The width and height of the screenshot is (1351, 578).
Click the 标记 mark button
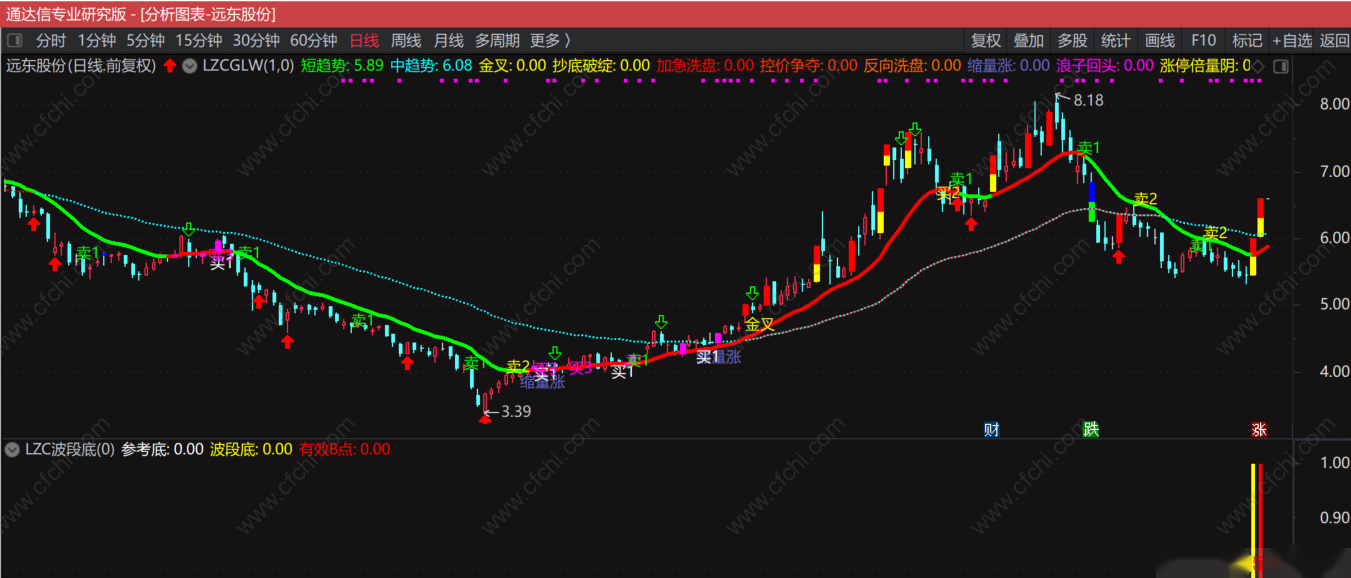click(1247, 41)
